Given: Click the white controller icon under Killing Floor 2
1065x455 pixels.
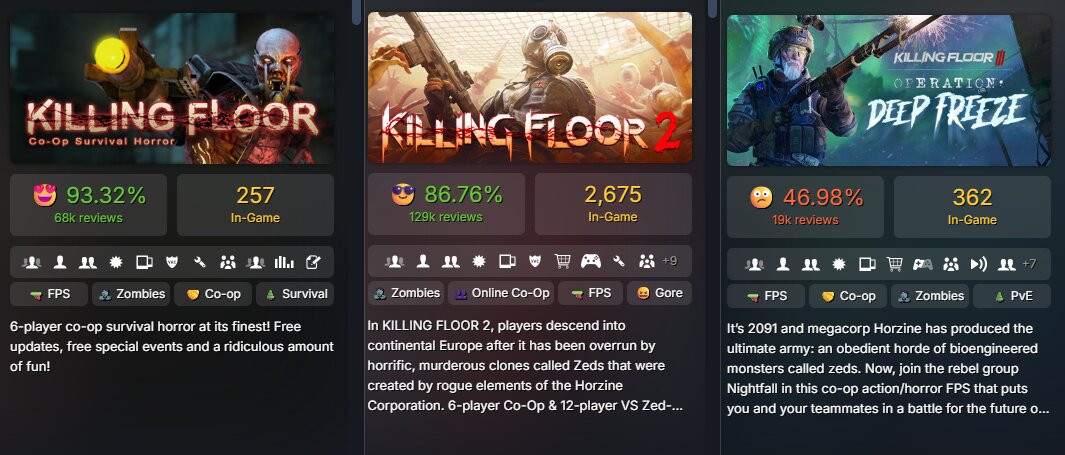Looking at the screenshot, I should pos(591,261).
